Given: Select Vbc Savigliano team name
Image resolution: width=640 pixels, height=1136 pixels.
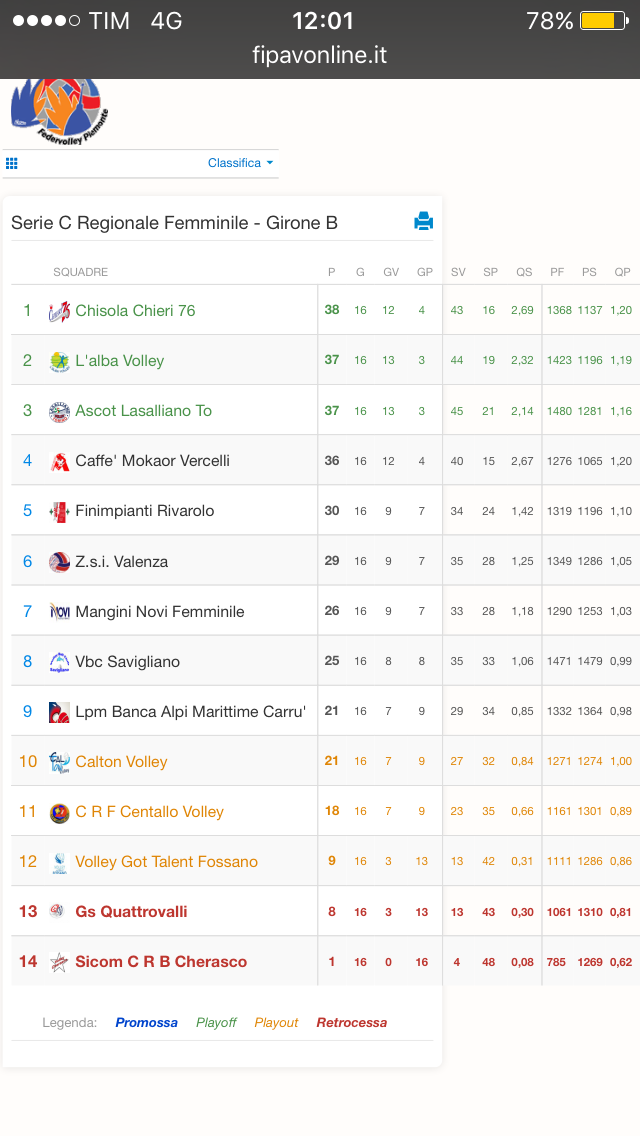Looking at the screenshot, I should (128, 661).
